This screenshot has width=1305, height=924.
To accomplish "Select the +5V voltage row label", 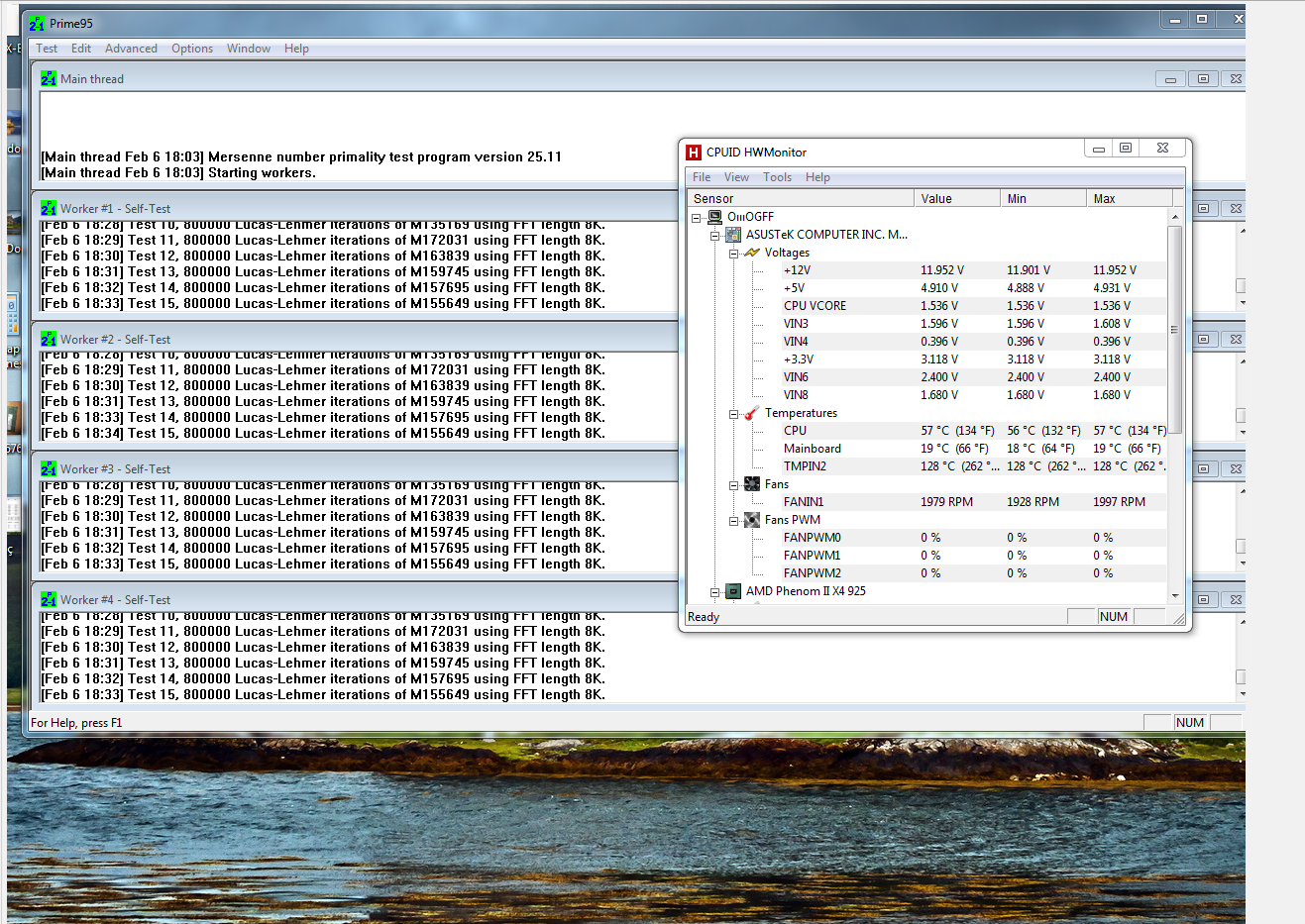I will click(x=794, y=288).
